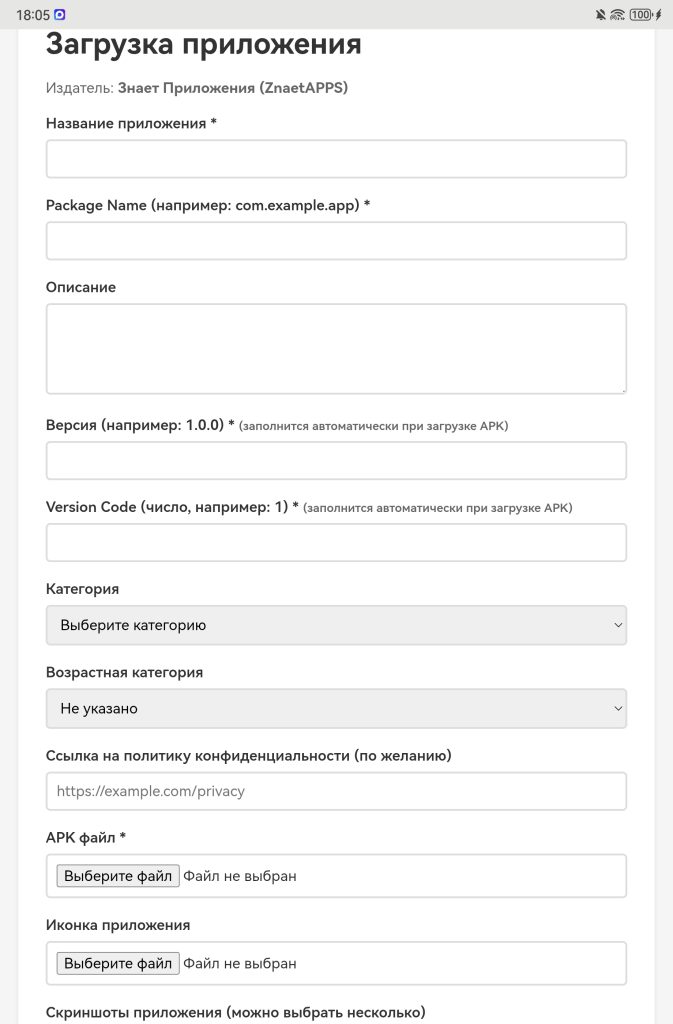Click into the Package Name field
The width and height of the screenshot is (673, 1024).
coord(336,241)
